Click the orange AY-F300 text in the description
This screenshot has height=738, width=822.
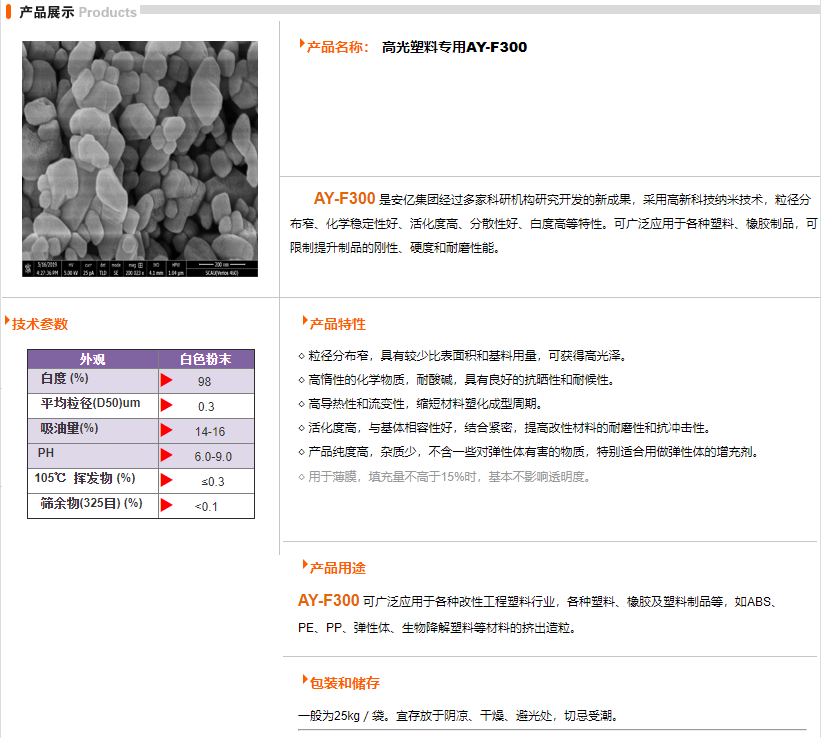pos(344,199)
